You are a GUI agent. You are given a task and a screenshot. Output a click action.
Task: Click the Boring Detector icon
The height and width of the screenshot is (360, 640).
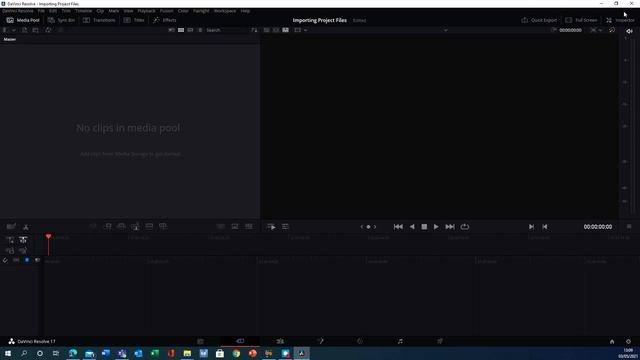(x=11, y=227)
